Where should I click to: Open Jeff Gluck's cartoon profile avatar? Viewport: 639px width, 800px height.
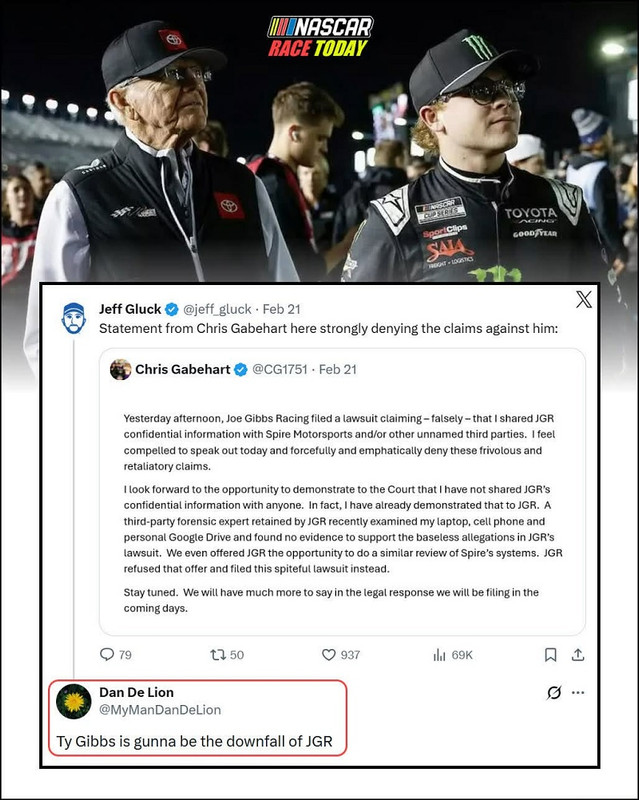(x=74, y=318)
